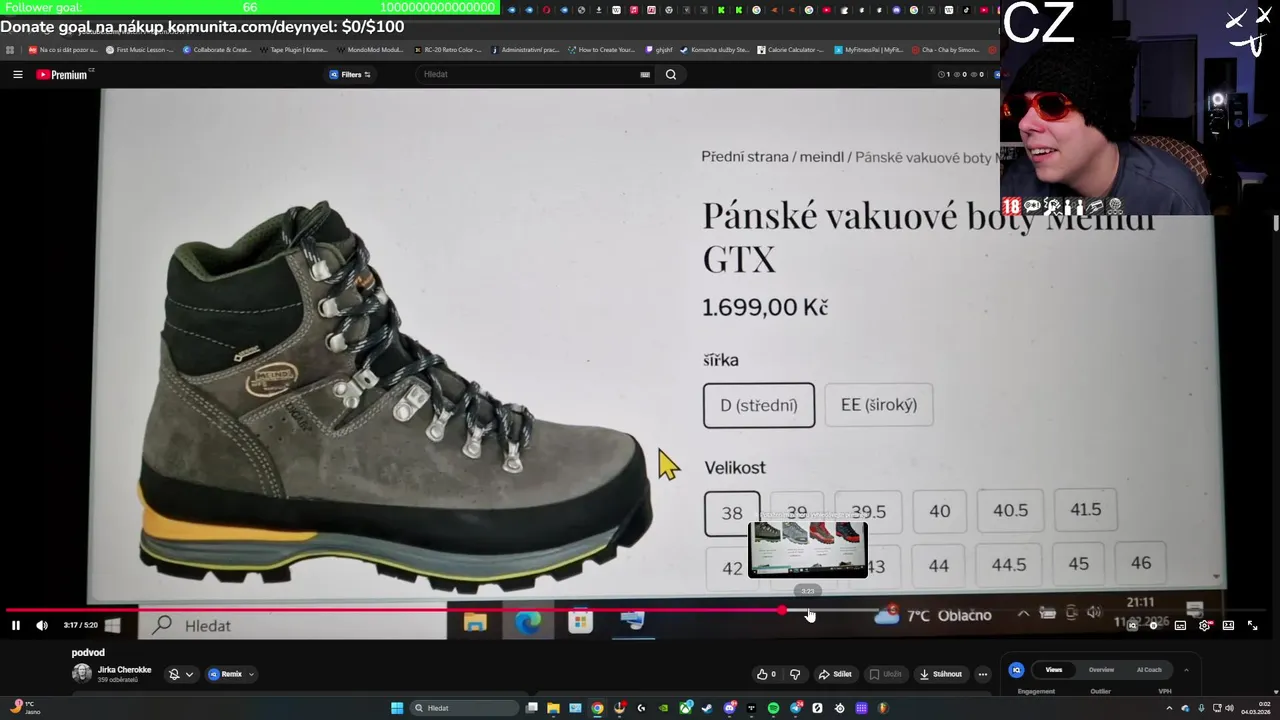Open the player settings gear
This screenshot has width=1280, height=720.
pyautogui.click(x=1204, y=625)
